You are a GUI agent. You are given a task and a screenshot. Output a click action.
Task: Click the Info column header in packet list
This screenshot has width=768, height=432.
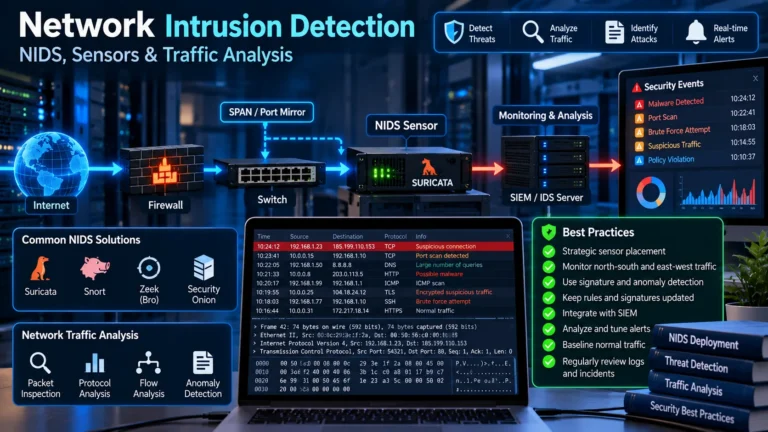click(x=421, y=237)
